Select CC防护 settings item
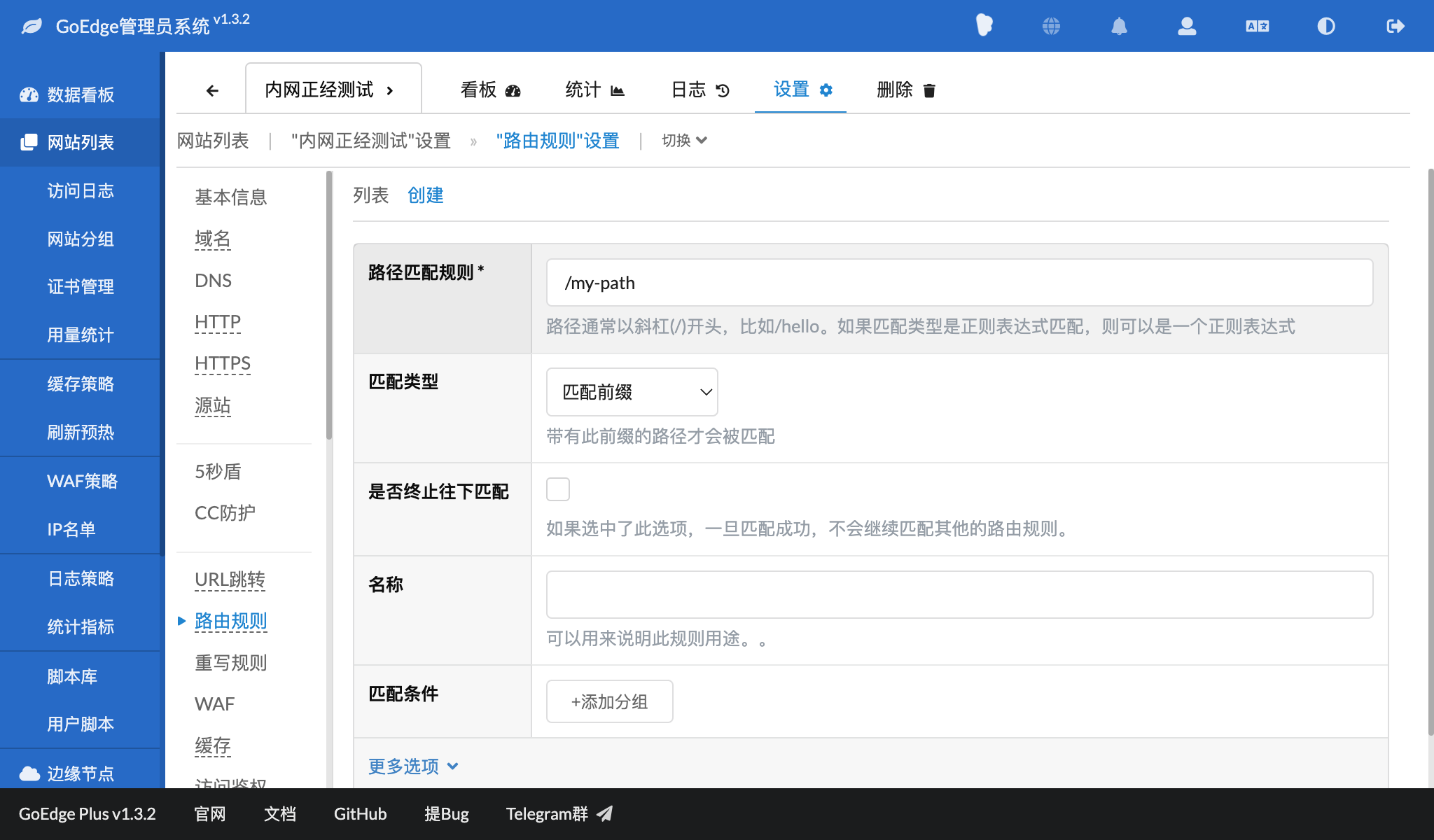The height and width of the screenshot is (840, 1434). [x=225, y=513]
